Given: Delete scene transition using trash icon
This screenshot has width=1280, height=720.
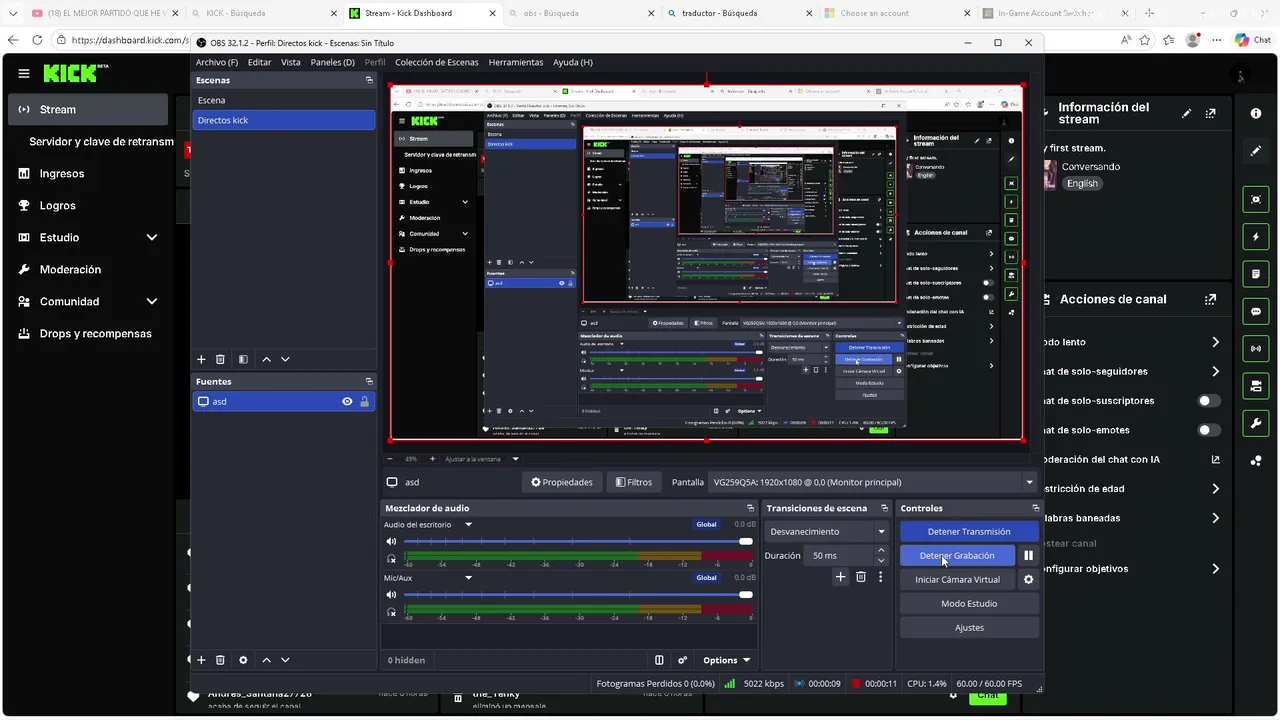Looking at the screenshot, I should pos(861,577).
